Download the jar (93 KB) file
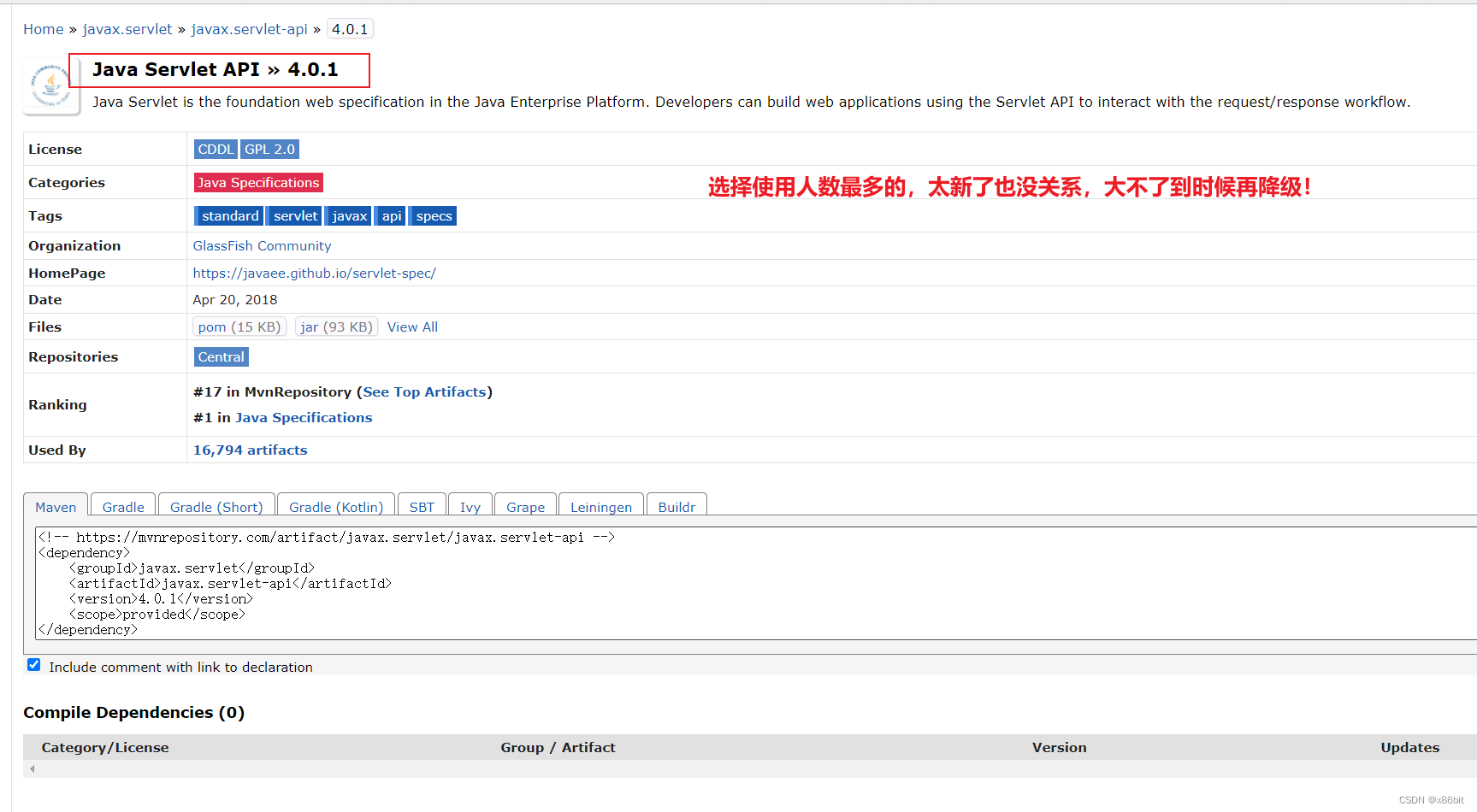This screenshot has width=1477, height=812. click(x=336, y=327)
